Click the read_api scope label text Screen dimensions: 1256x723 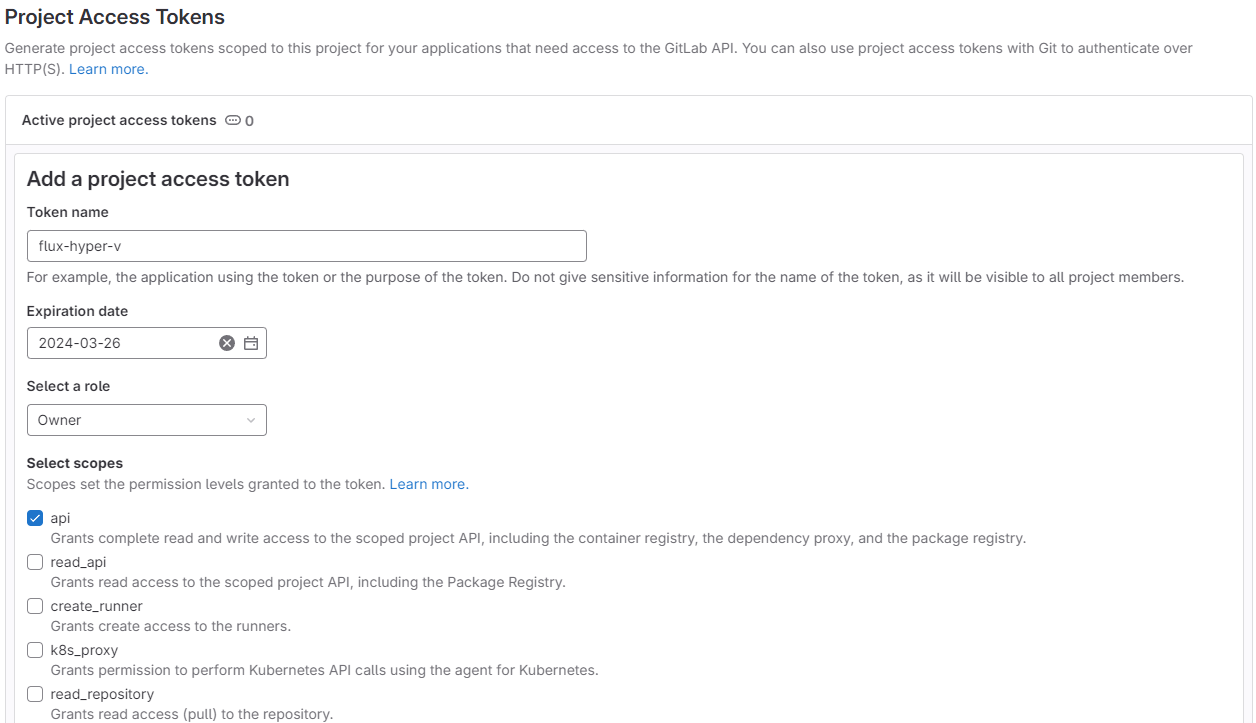(x=78, y=562)
